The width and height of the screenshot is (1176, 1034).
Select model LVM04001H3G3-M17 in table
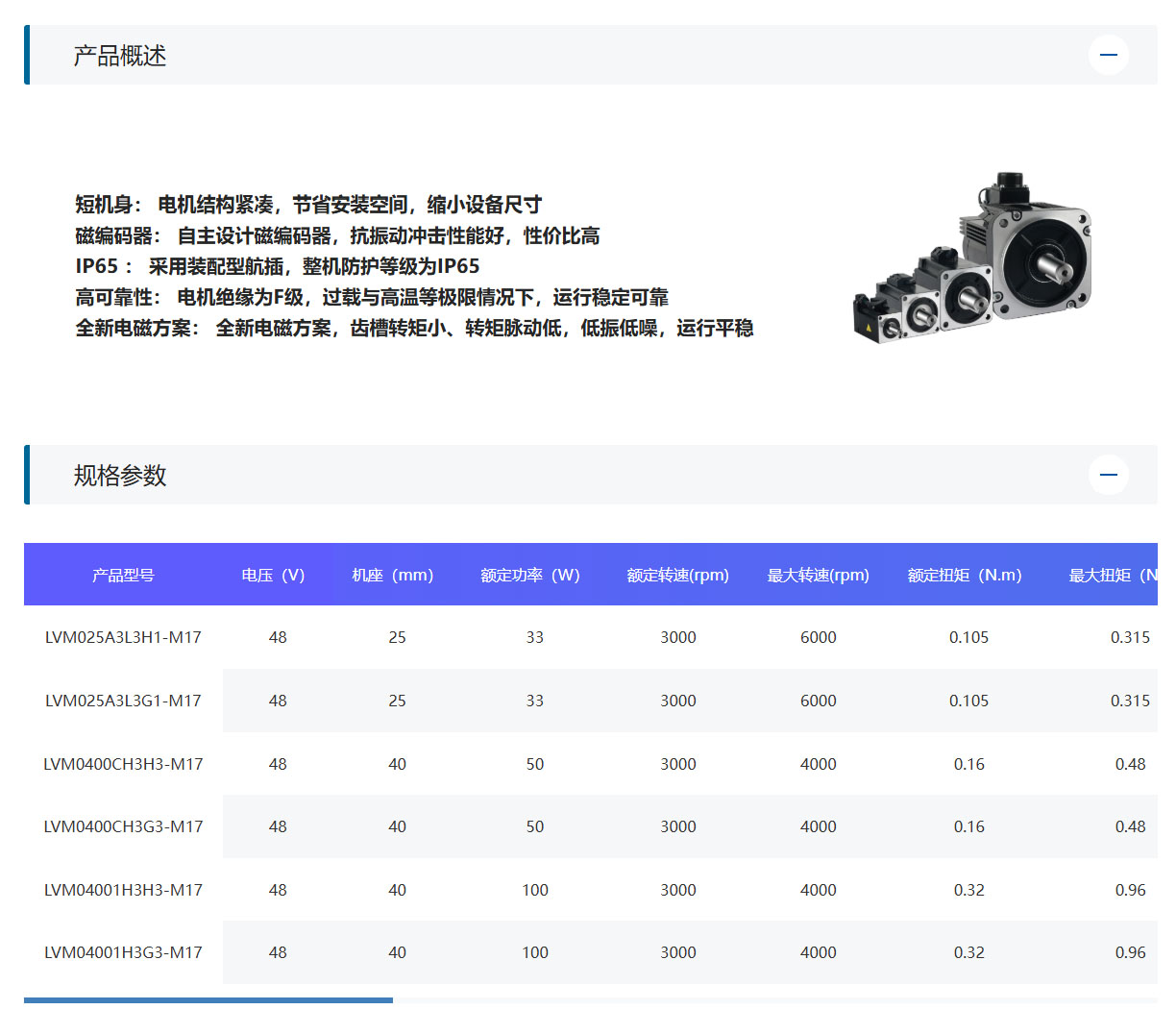[x=123, y=952]
